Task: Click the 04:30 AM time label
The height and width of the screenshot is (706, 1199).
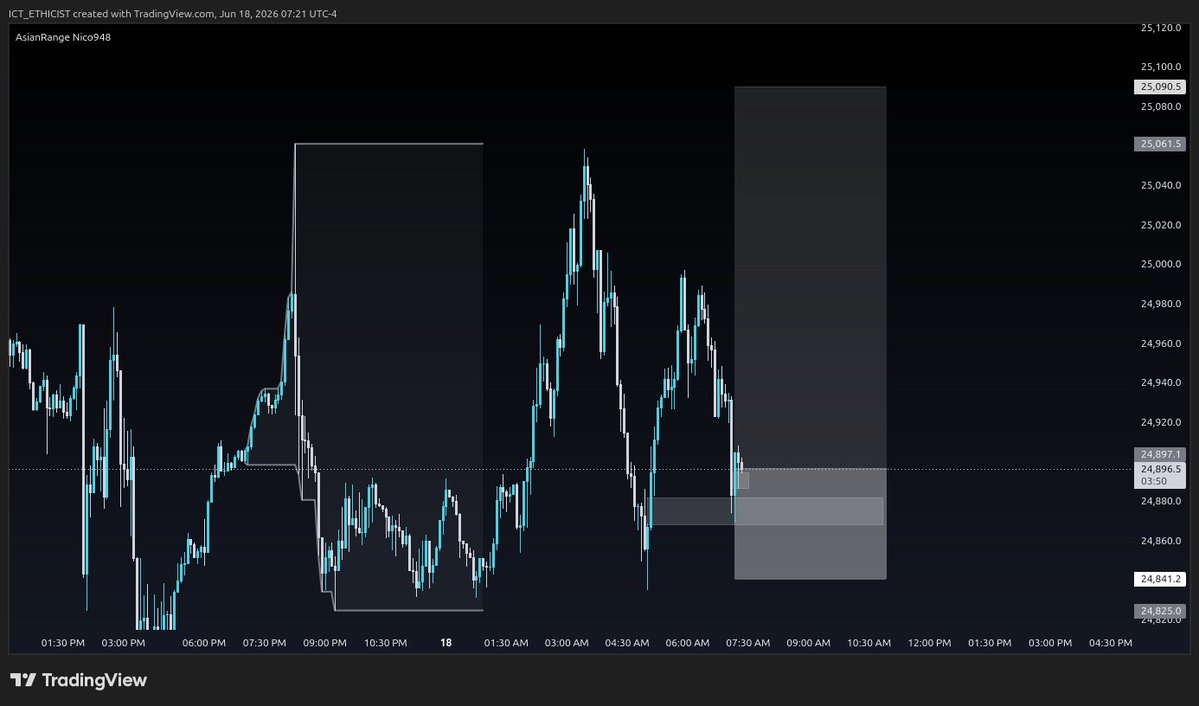Action: coord(627,643)
